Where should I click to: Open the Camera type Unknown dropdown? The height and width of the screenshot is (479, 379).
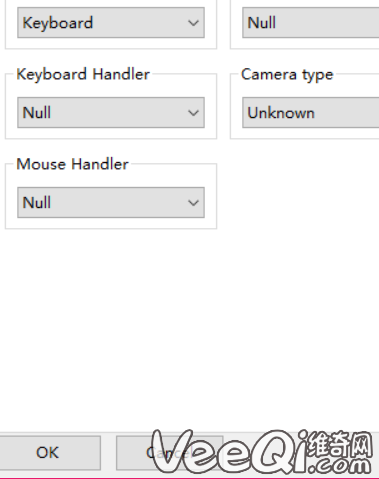310,113
